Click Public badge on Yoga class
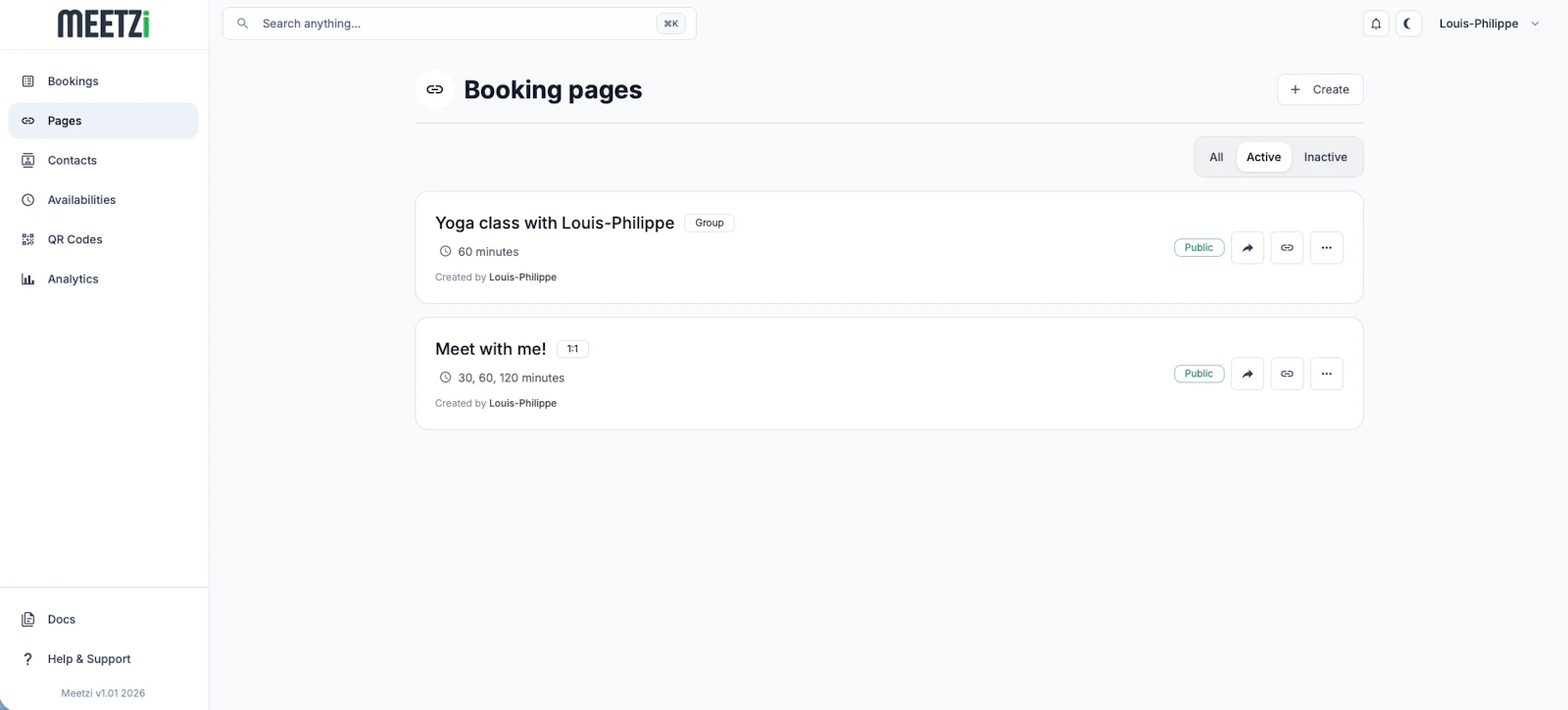Screen dimensions: 1568x710 (x=1199, y=247)
